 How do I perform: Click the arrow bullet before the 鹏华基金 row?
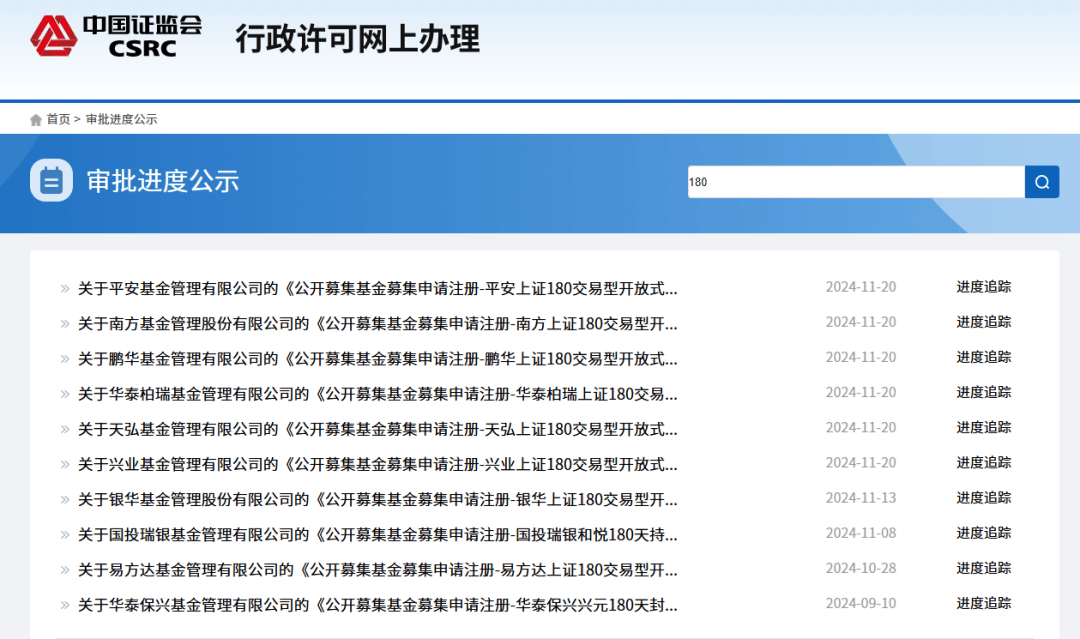click(65, 359)
